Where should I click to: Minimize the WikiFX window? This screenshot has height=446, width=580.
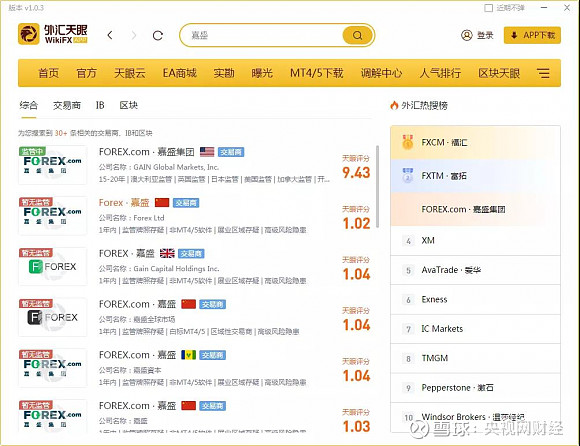coord(544,7)
